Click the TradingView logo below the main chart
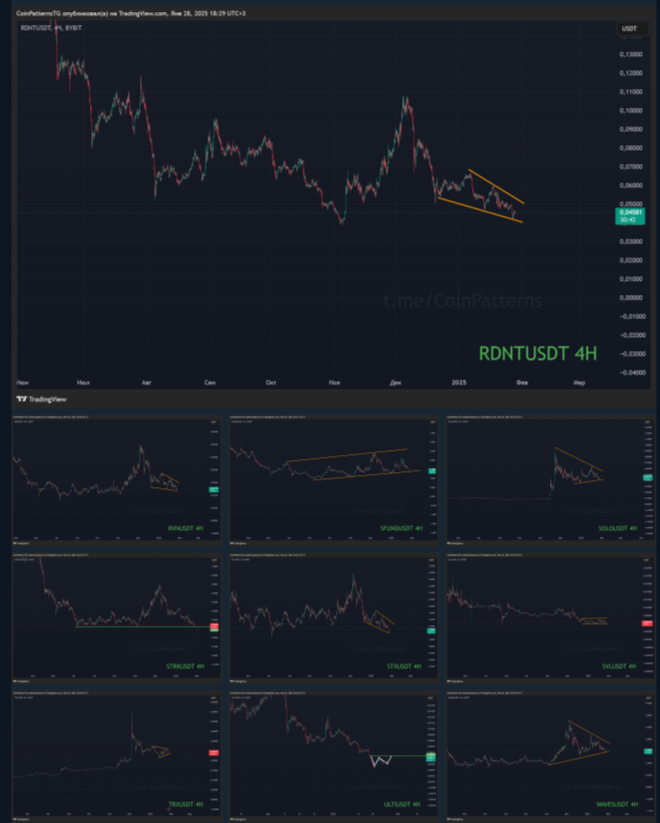 (x=41, y=399)
